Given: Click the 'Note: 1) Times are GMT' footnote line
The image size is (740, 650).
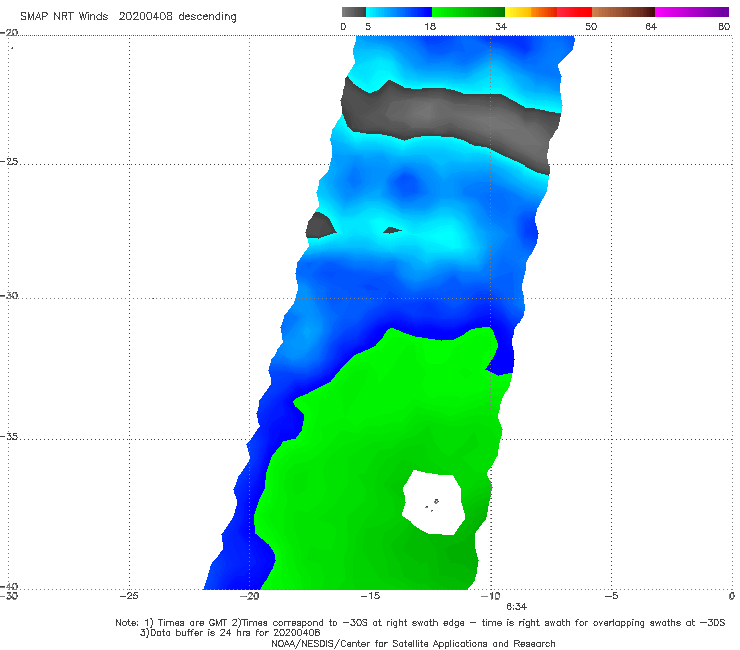Looking at the screenshot, I should coord(420,623).
